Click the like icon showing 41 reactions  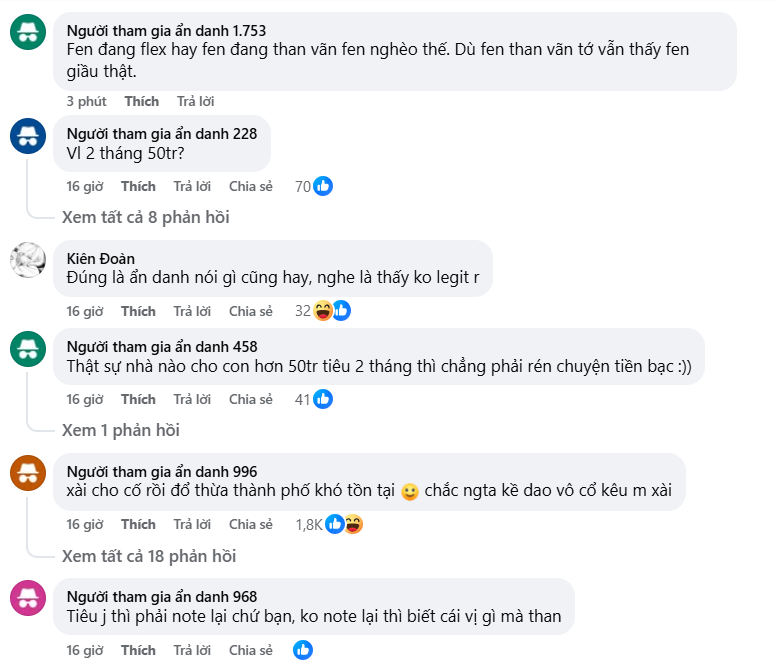(322, 399)
